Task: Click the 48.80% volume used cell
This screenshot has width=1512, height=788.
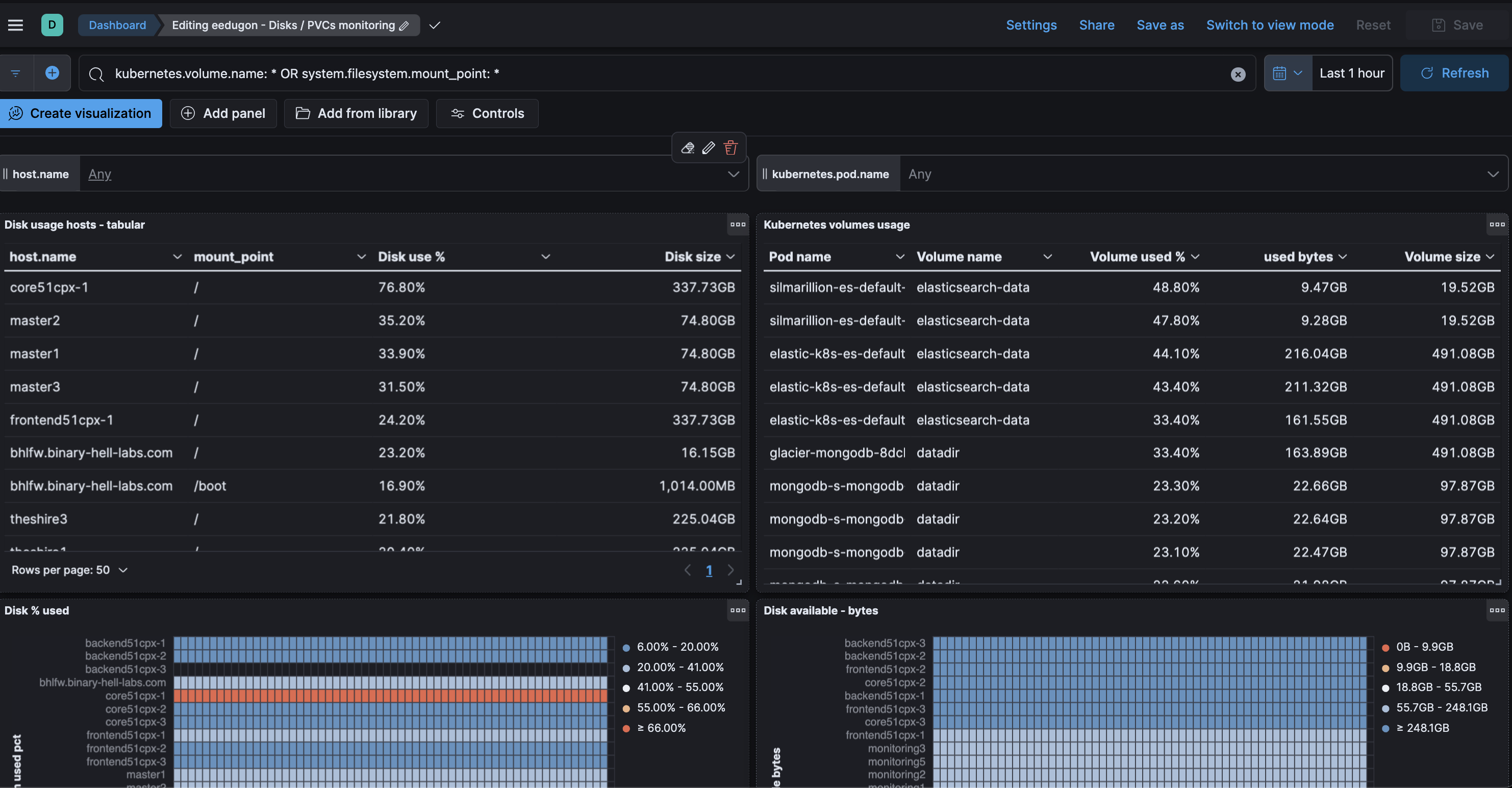Action: click(1176, 287)
